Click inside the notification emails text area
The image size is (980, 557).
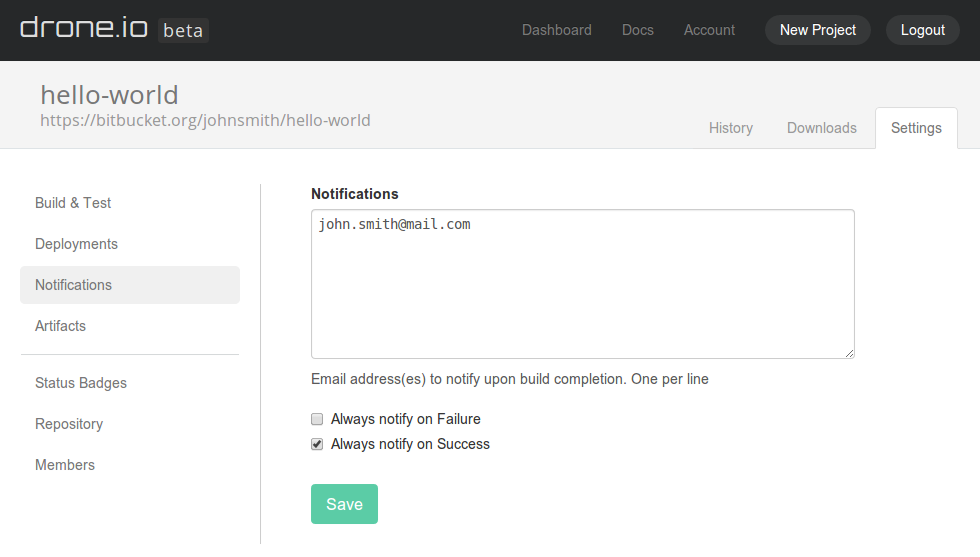[582, 290]
